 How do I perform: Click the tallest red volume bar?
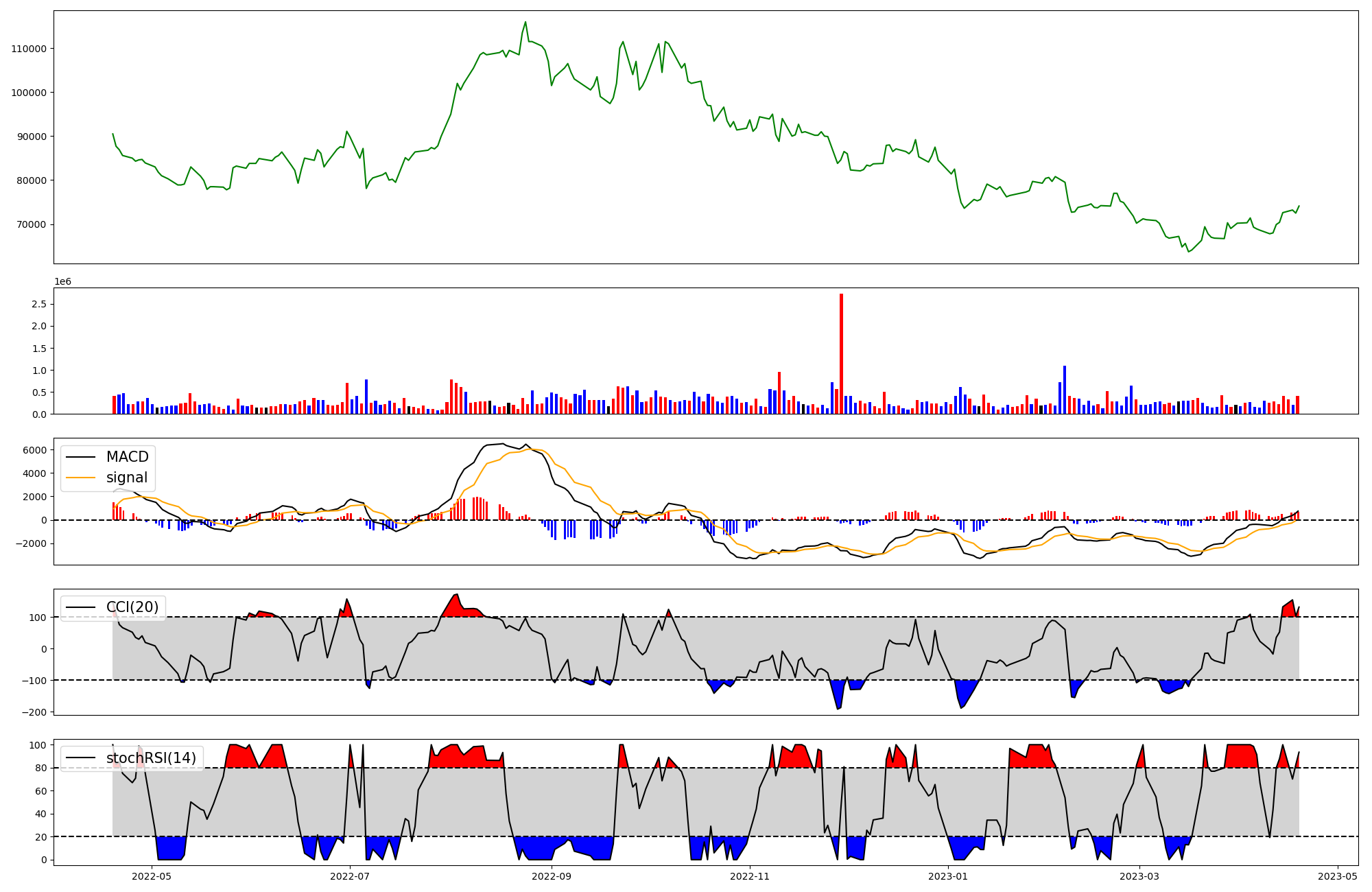[841, 353]
